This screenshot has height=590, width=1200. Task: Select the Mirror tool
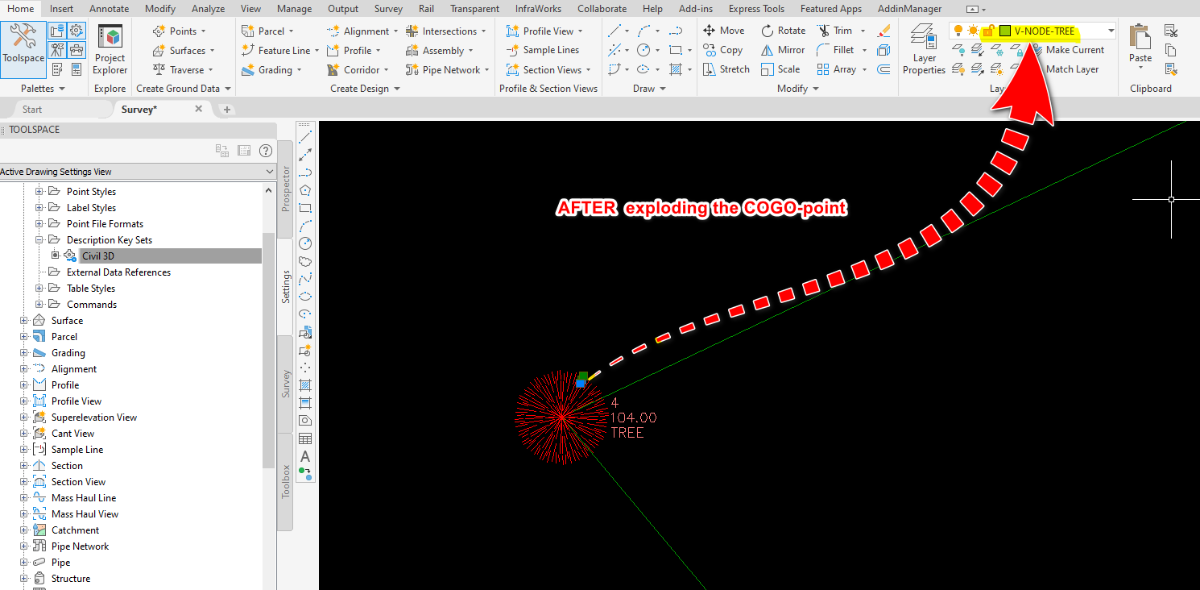[782, 50]
